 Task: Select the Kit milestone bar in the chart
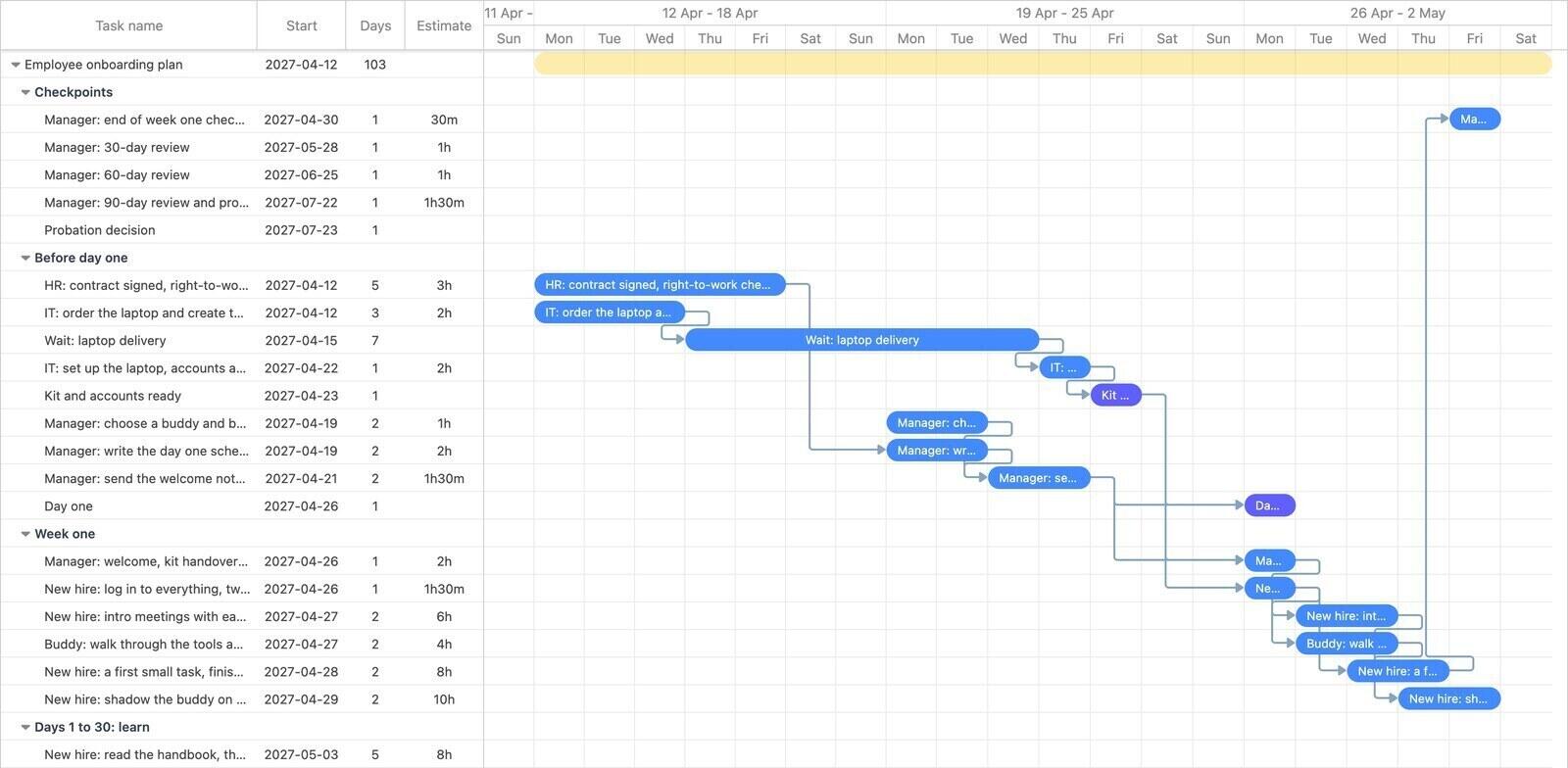(1116, 395)
